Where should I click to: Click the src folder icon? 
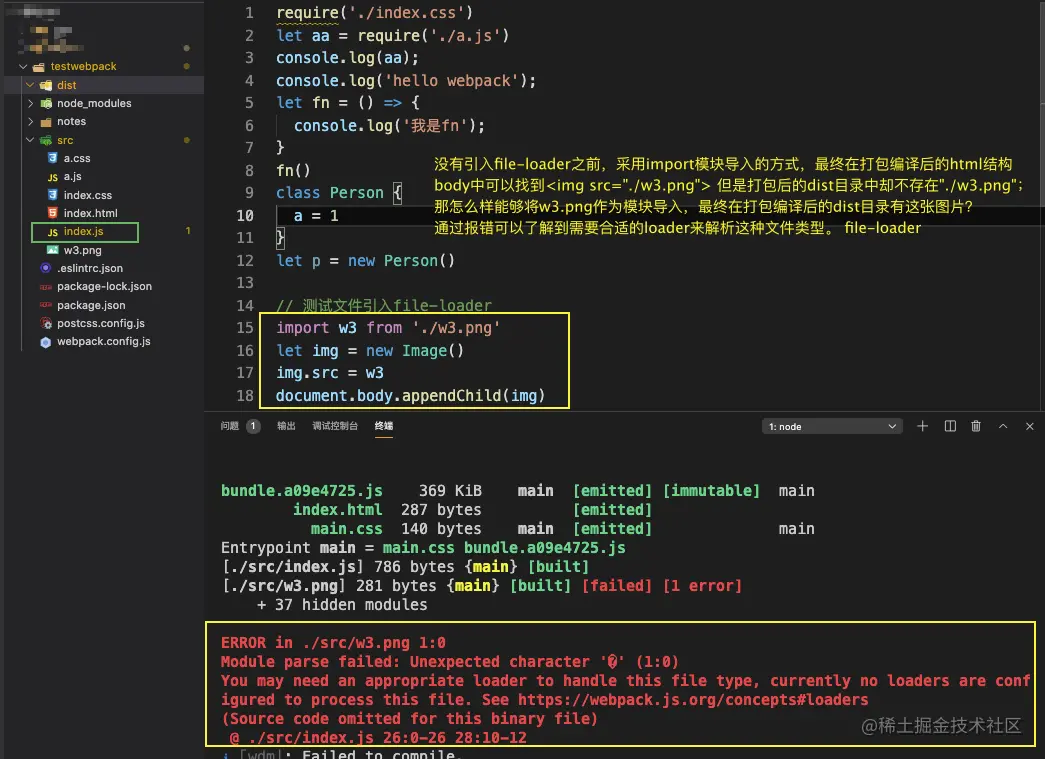point(46,140)
